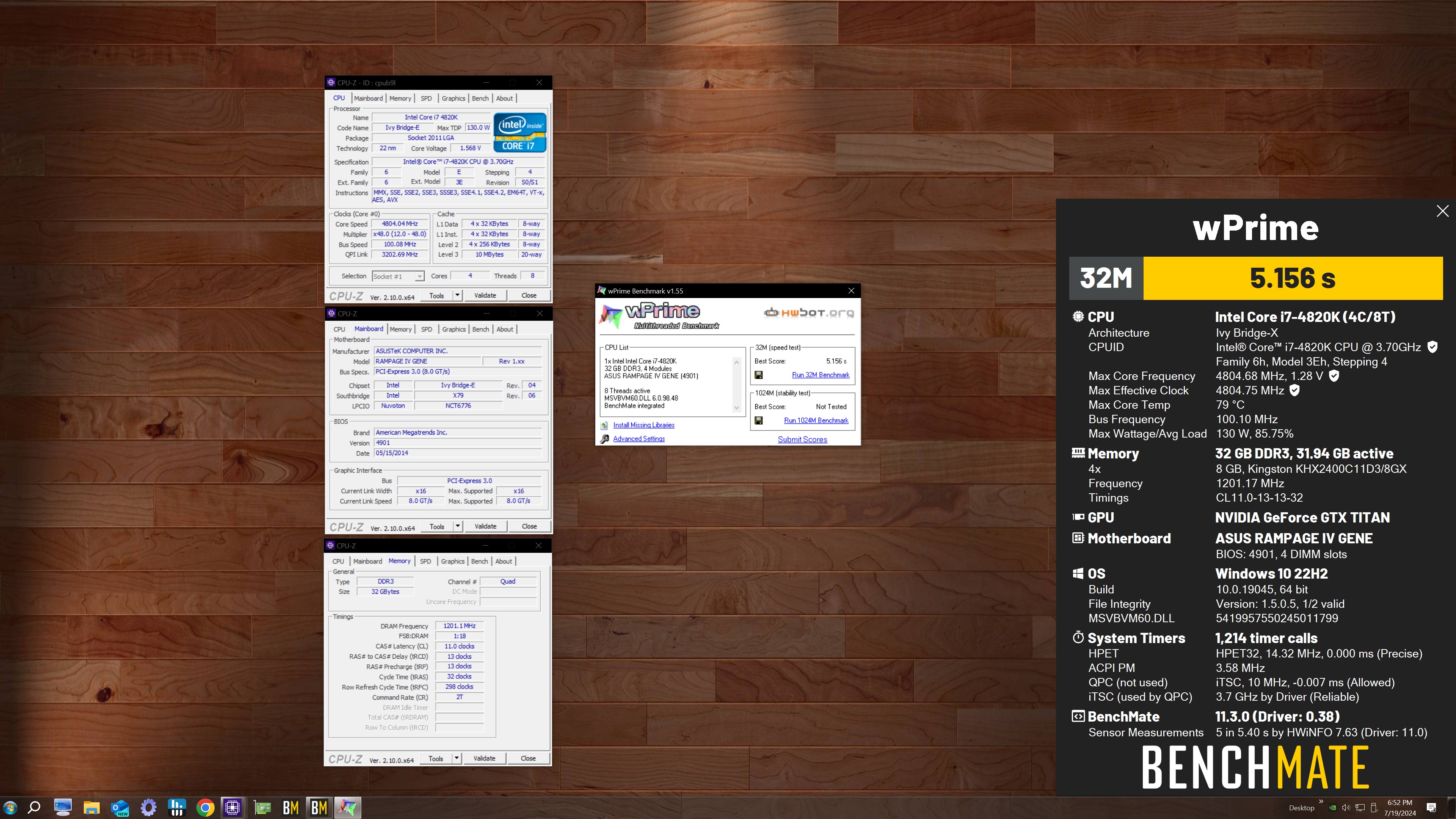Click the wPrime CPU List scroll-up arrow
This screenshot has height=819, width=1456.
tap(736, 362)
